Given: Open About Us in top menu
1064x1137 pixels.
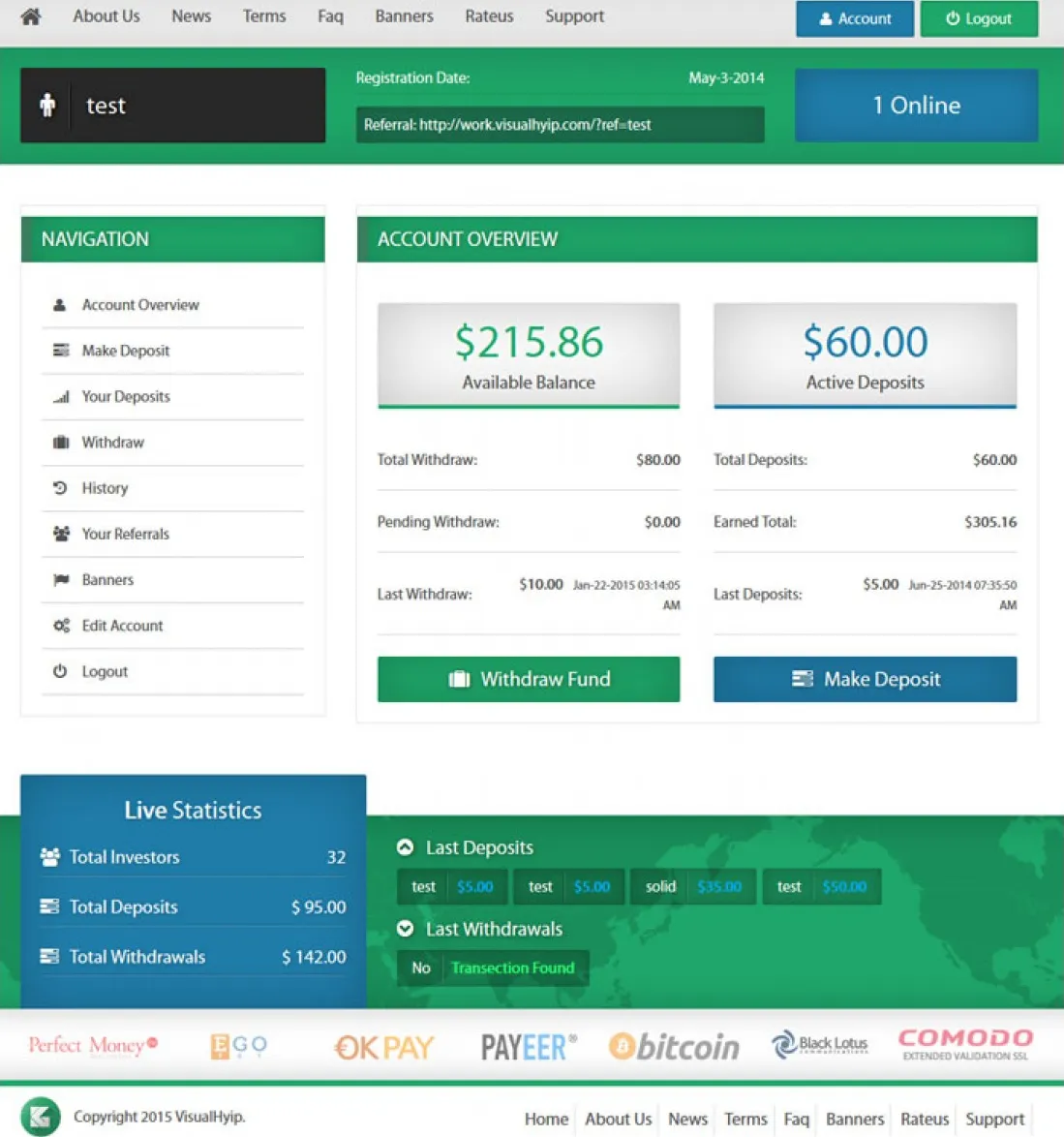Looking at the screenshot, I should 106,15.
